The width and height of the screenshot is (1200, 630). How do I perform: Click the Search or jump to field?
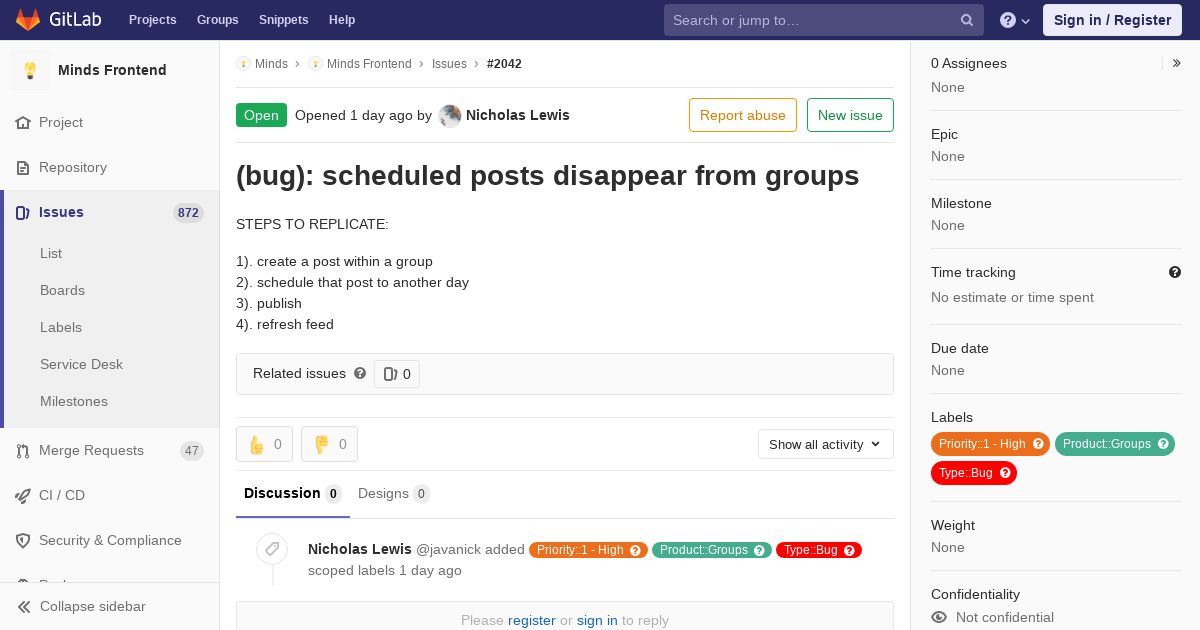824,20
